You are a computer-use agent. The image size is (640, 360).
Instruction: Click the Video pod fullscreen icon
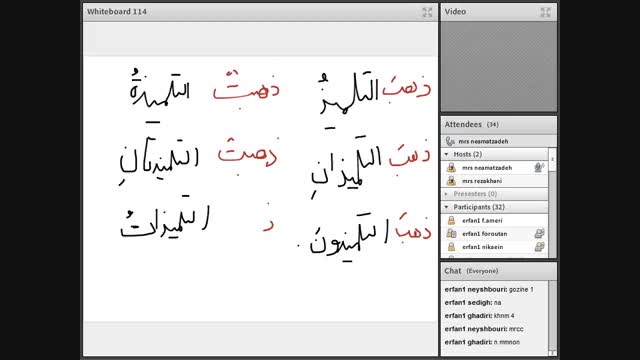545,12
